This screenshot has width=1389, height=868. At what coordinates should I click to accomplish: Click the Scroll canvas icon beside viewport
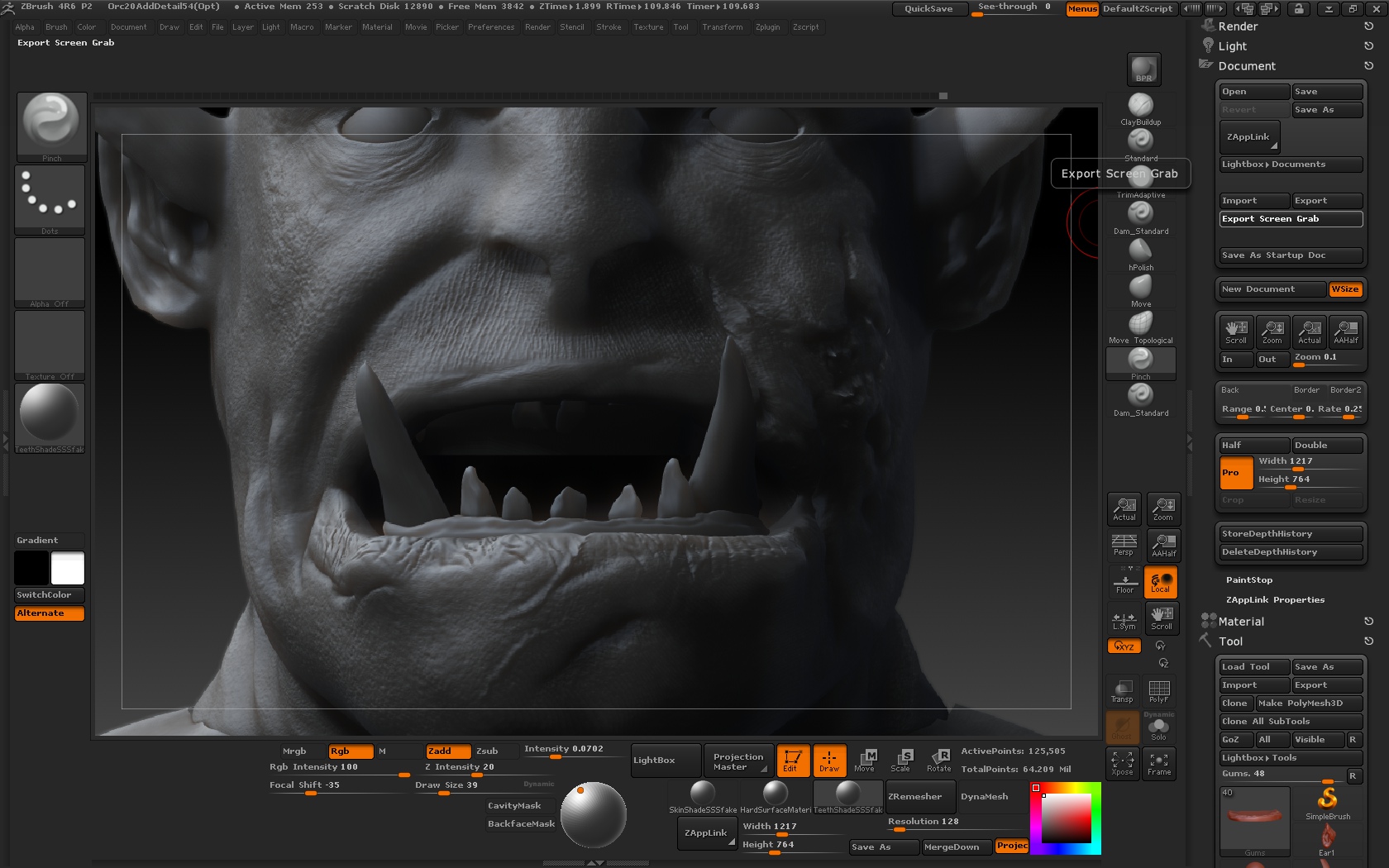pyautogui.click(x=1162, y=618)
